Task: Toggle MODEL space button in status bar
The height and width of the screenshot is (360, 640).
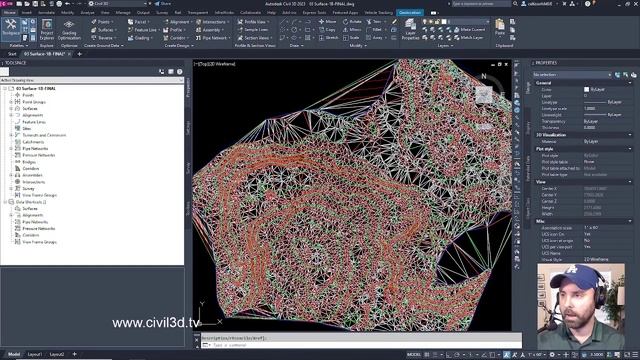Action: coord(413,355)
